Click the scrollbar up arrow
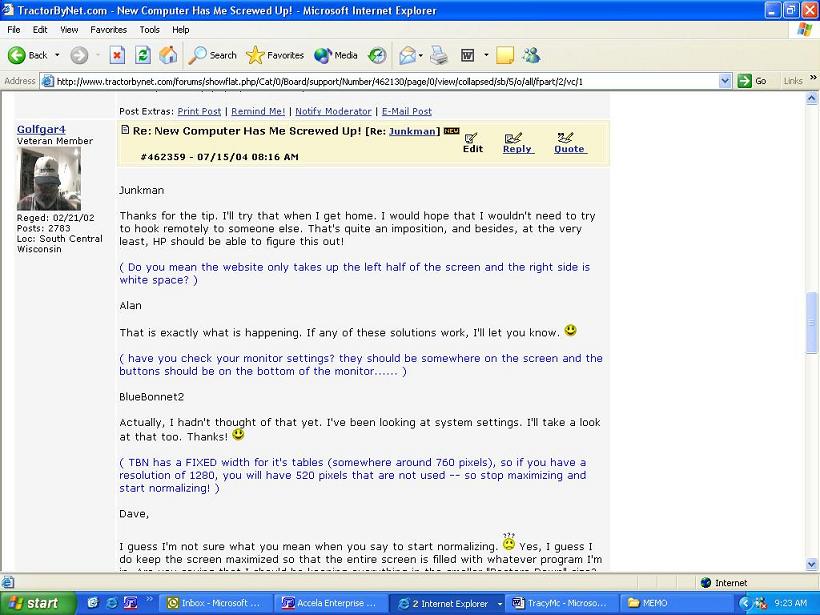Viewport: 820px width, 615px height. (812, 98)
